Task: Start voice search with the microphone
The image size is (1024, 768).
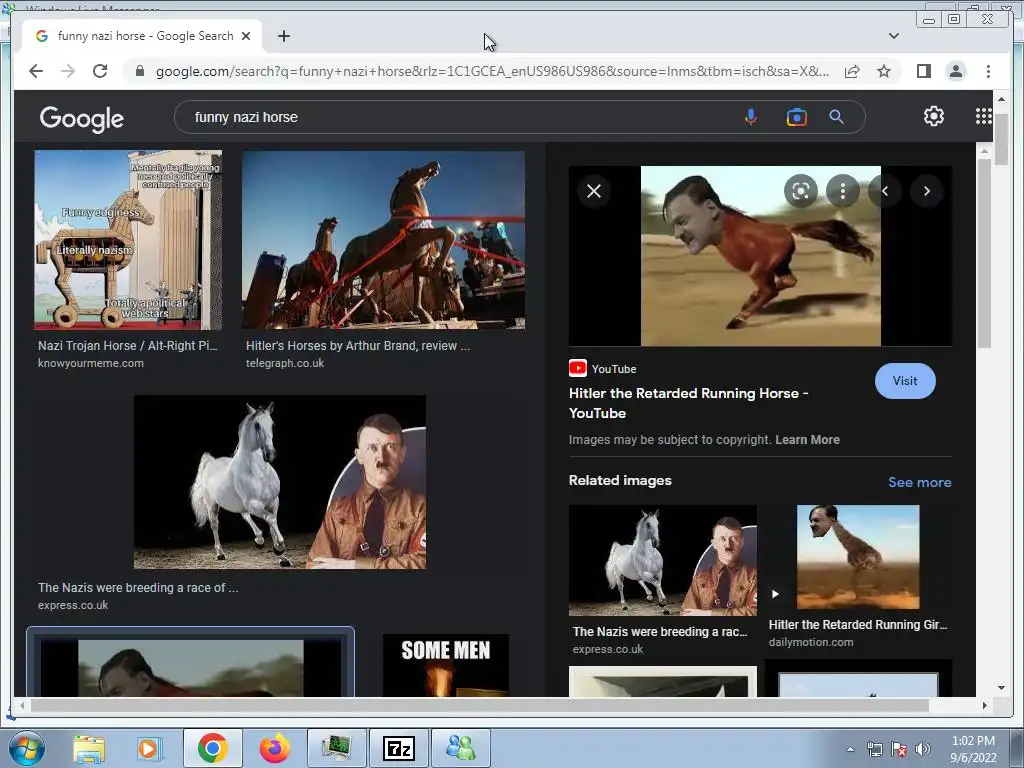Action: 751,117
